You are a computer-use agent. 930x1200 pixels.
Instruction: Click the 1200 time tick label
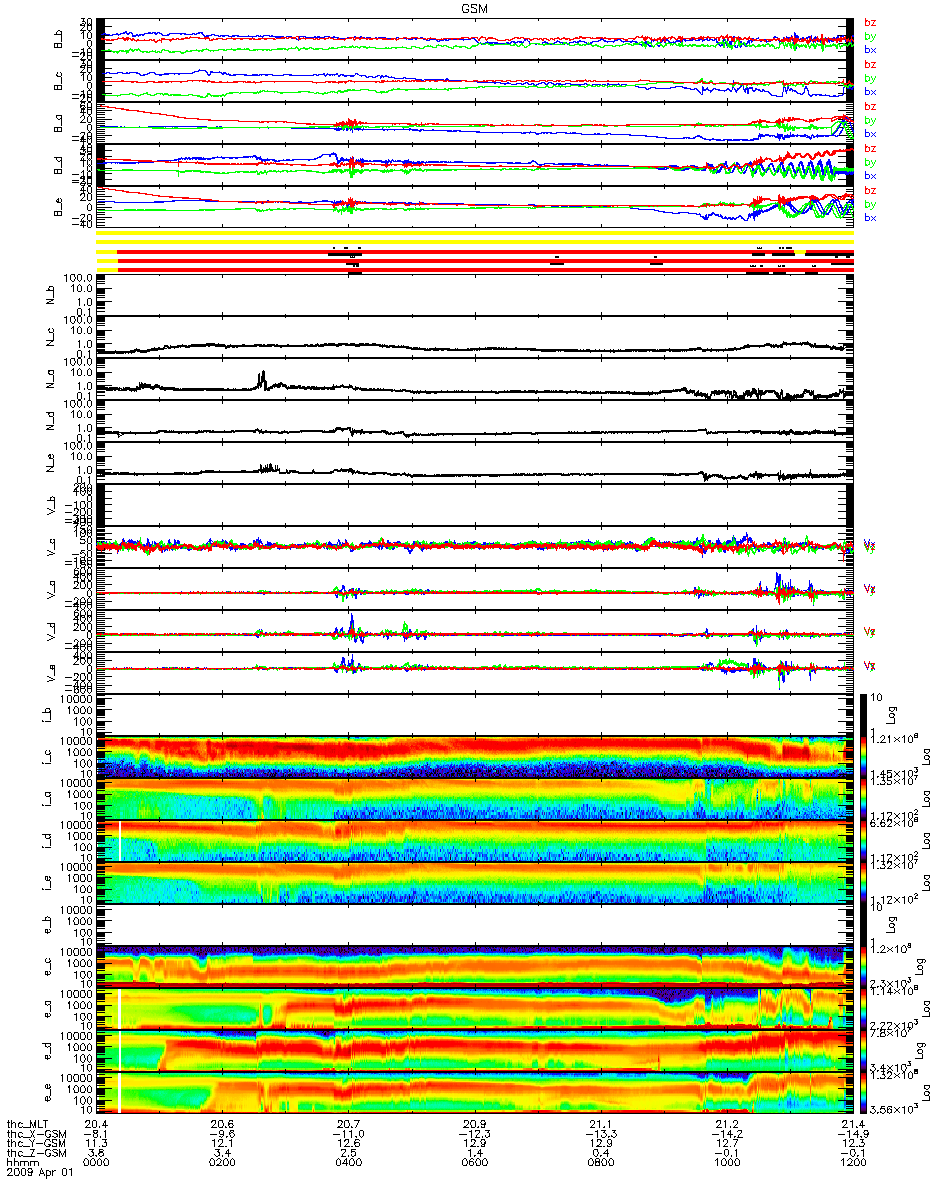852,1163
